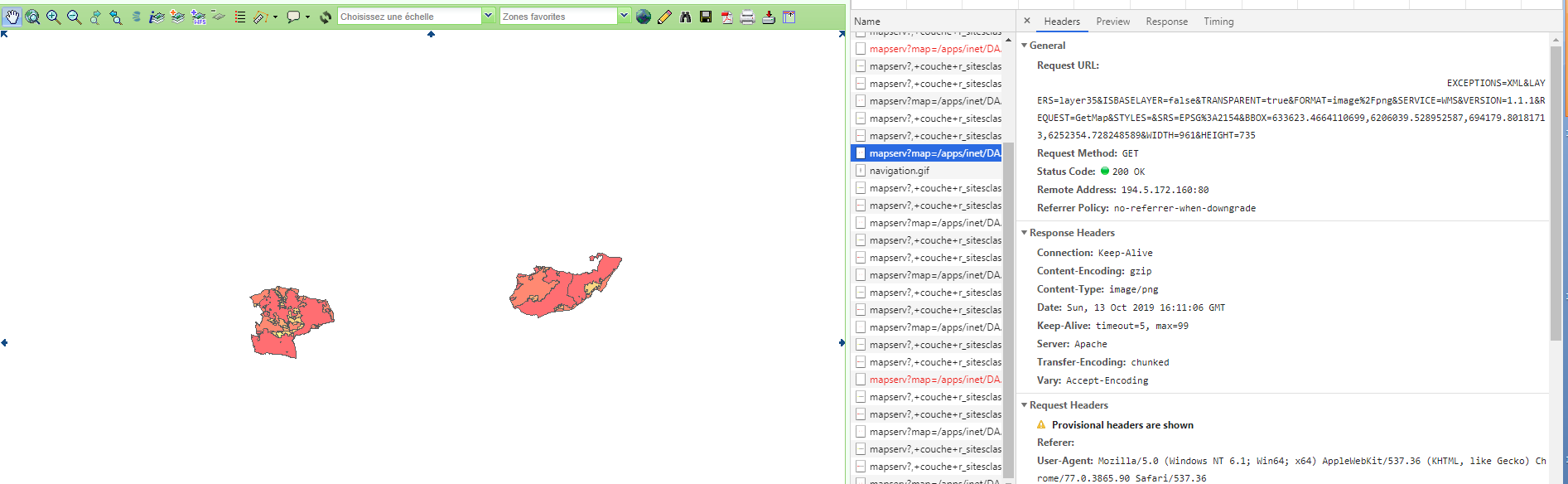Switch to the Headers tab
This screenshot has height=484, width=1568.
[1062, 22]
